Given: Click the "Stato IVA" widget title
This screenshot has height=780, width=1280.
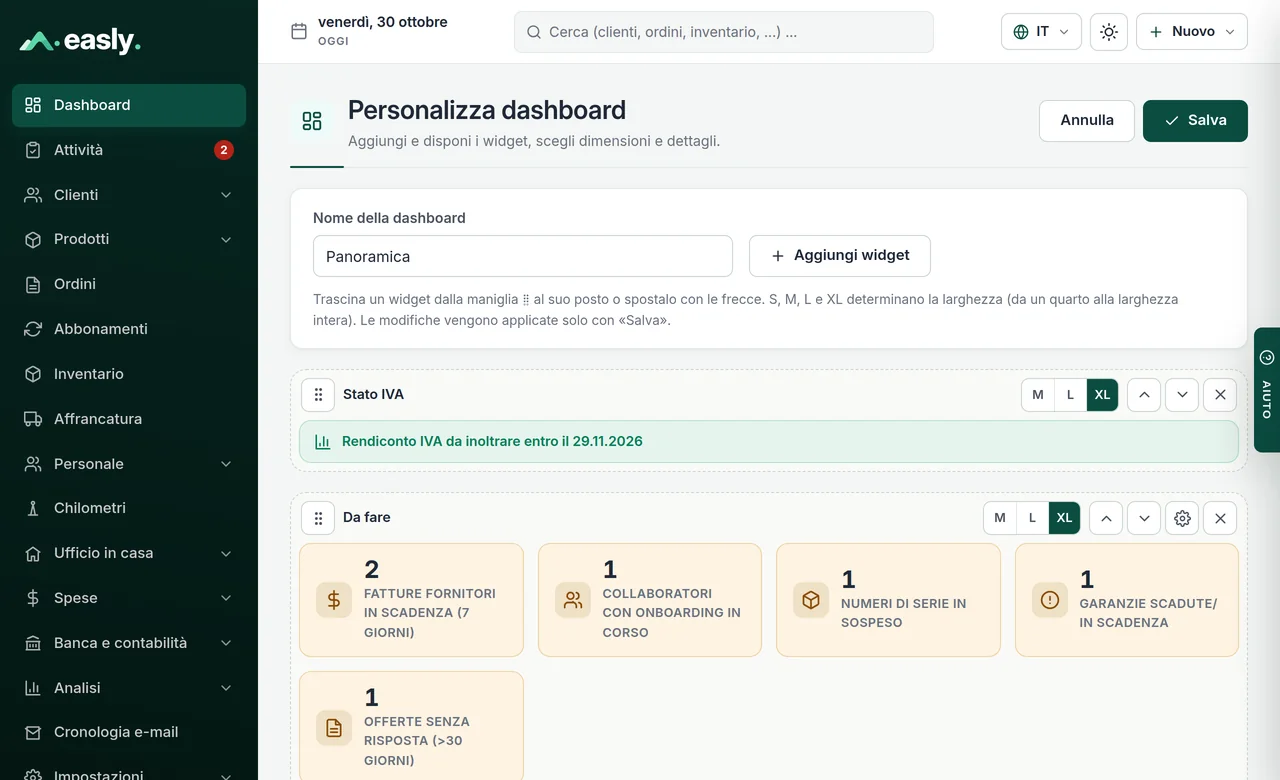Looking at the screenshot, I should coord(373,395).
